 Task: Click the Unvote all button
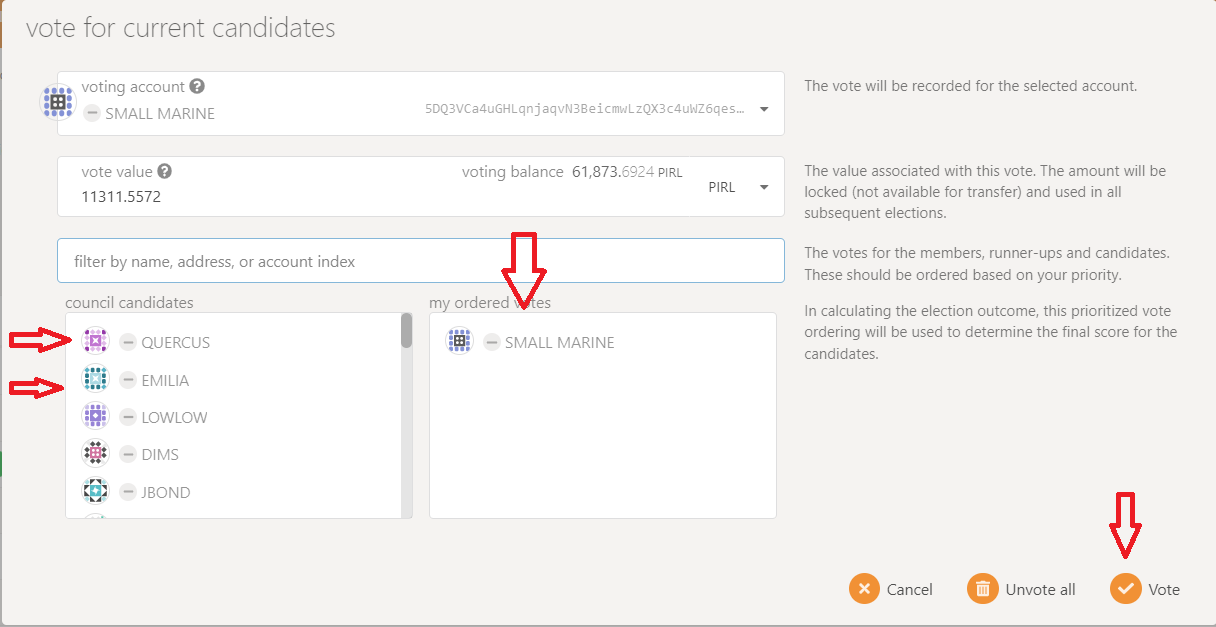point(1022,589)
